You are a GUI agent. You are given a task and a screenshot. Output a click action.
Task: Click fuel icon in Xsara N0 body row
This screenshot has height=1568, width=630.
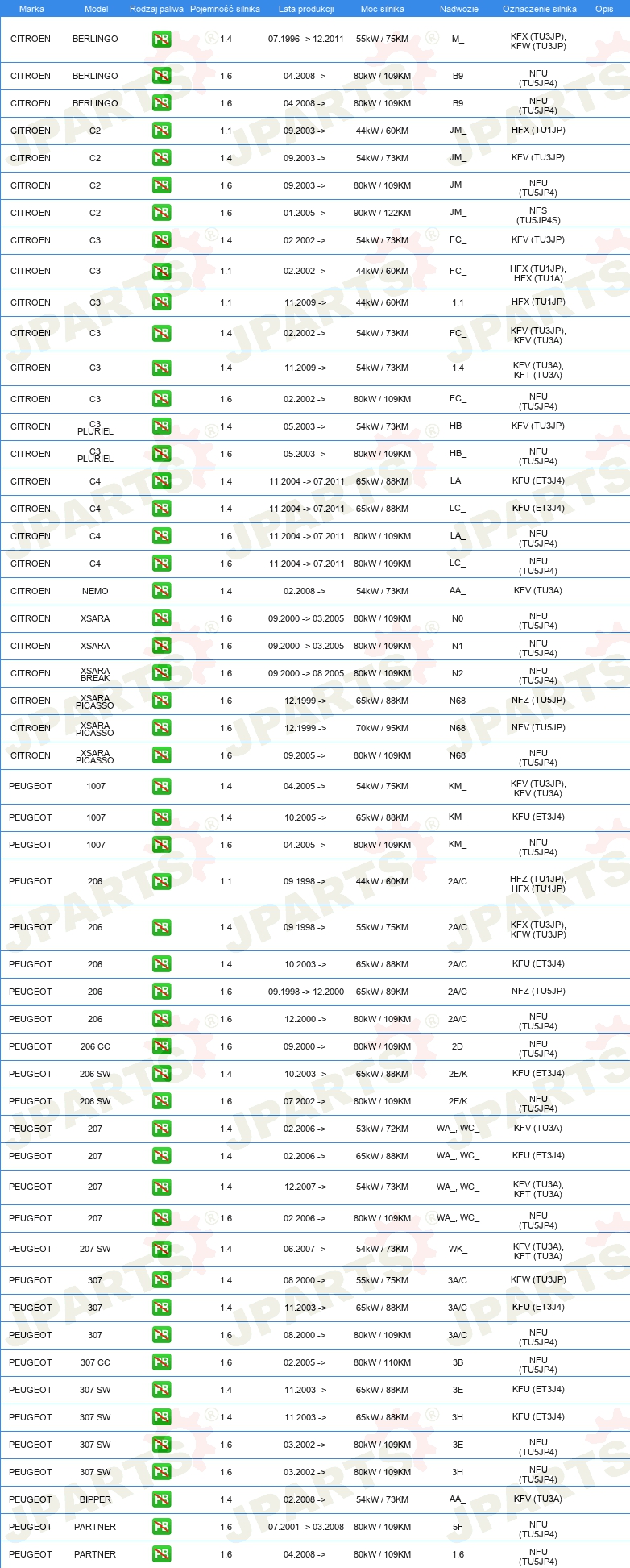[x=161, y=618]
